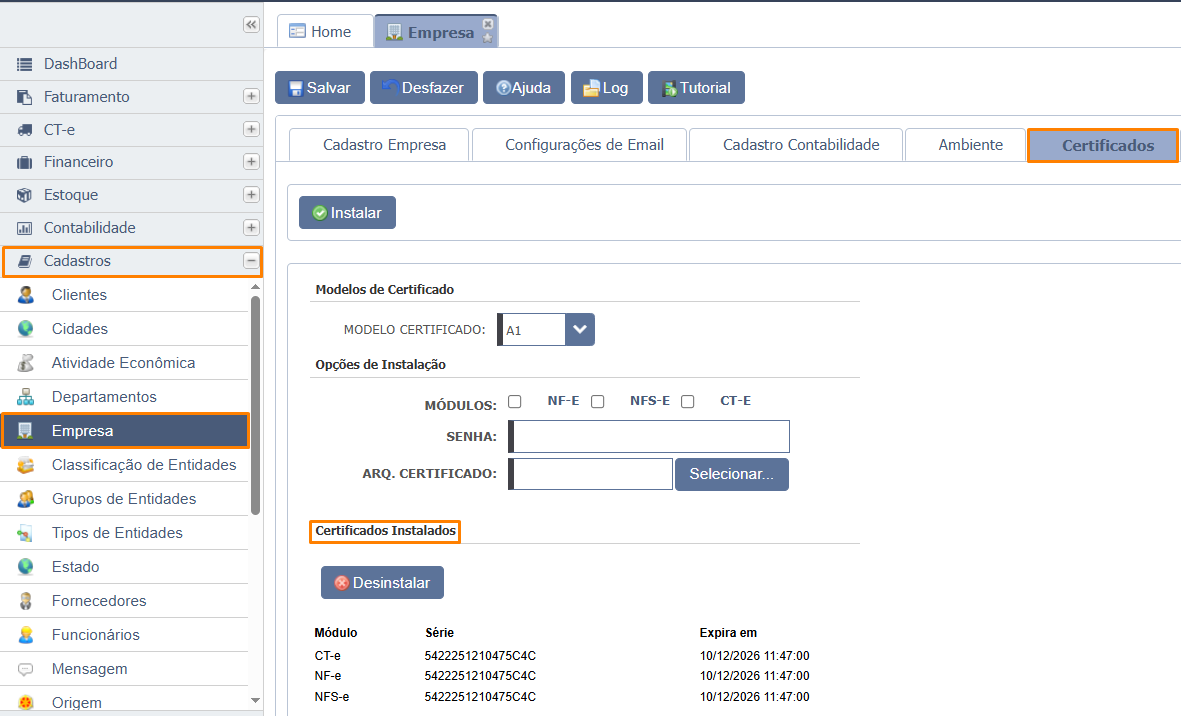
Task: Collapse the sidebar with the double-chevron icon
Action: (251, 25)
